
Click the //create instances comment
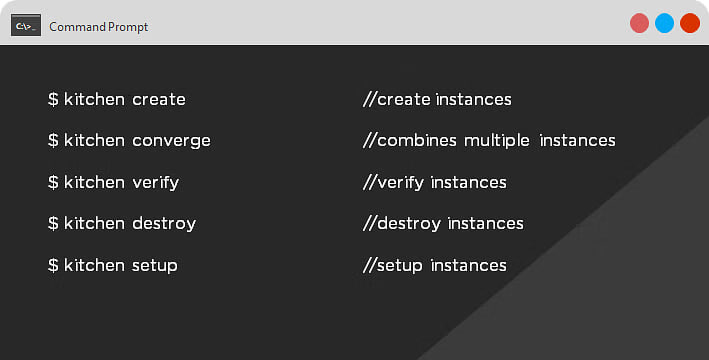tap(437, 99)
